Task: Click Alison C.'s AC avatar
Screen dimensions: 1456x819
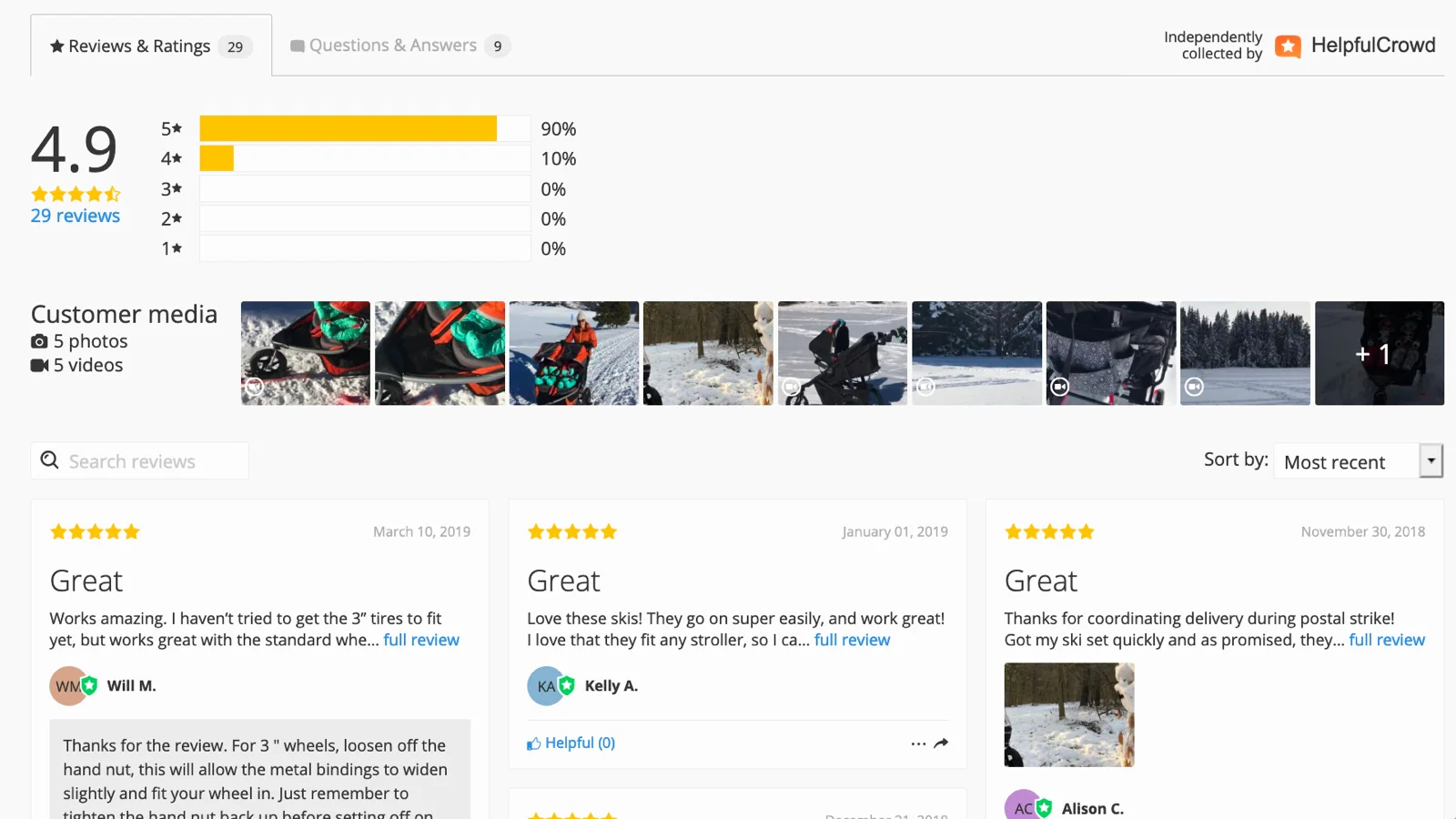Action: point(1022,808)
